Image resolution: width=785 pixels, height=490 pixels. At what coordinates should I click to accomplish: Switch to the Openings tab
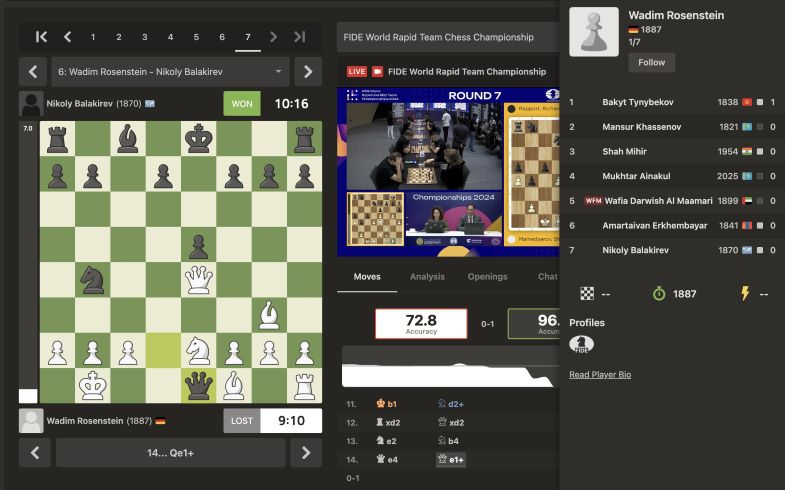point(487,277)
